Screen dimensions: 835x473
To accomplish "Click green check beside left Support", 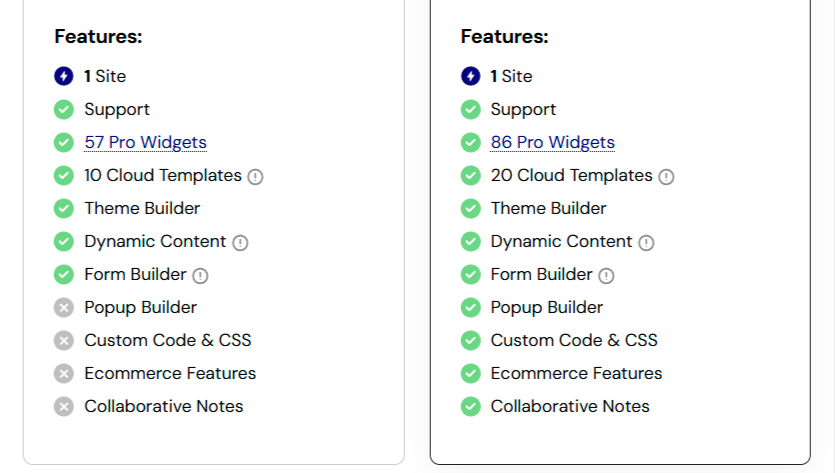I will pyautogui.click(x=64, y=110).
